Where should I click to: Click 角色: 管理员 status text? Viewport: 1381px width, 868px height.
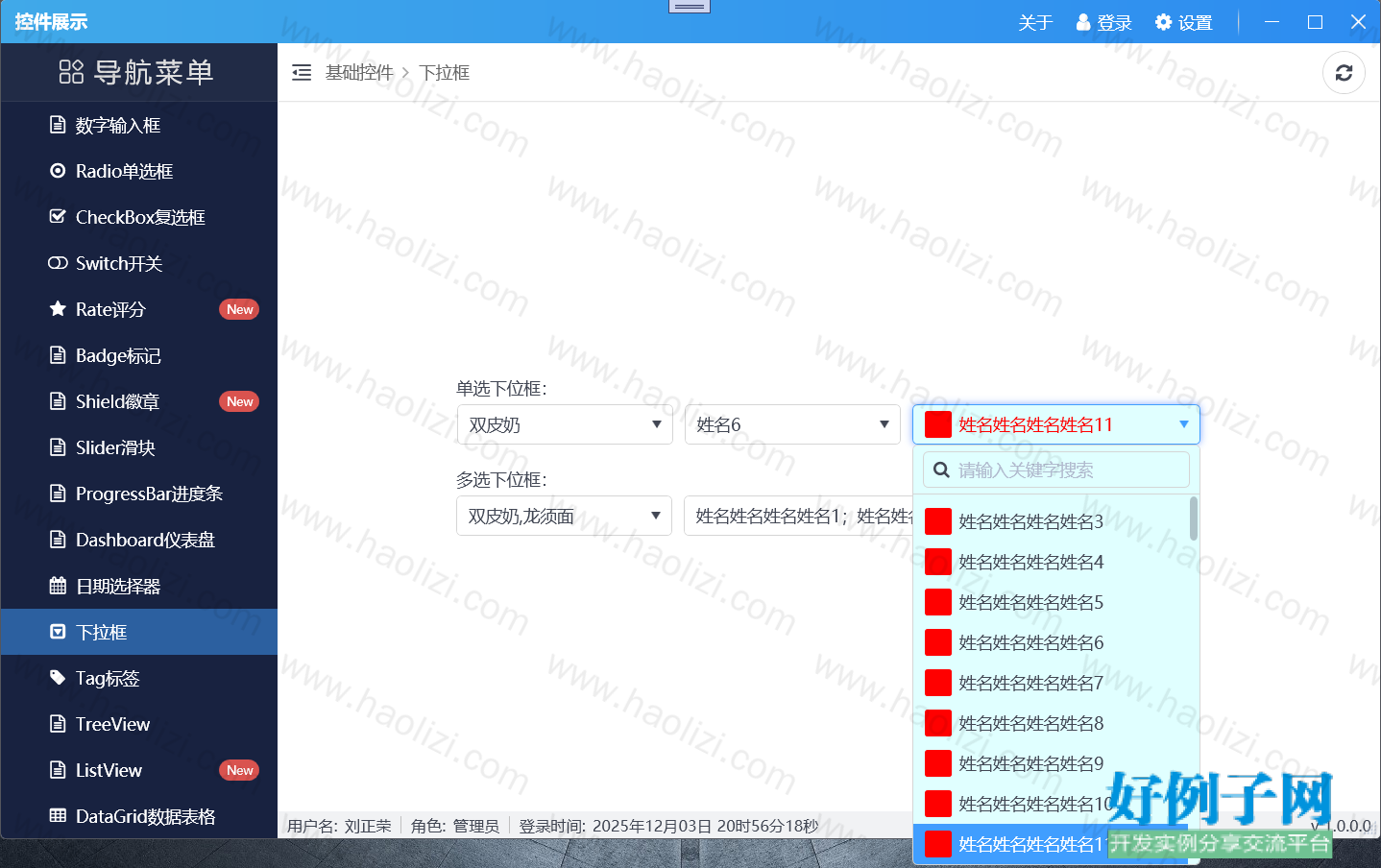455,826
